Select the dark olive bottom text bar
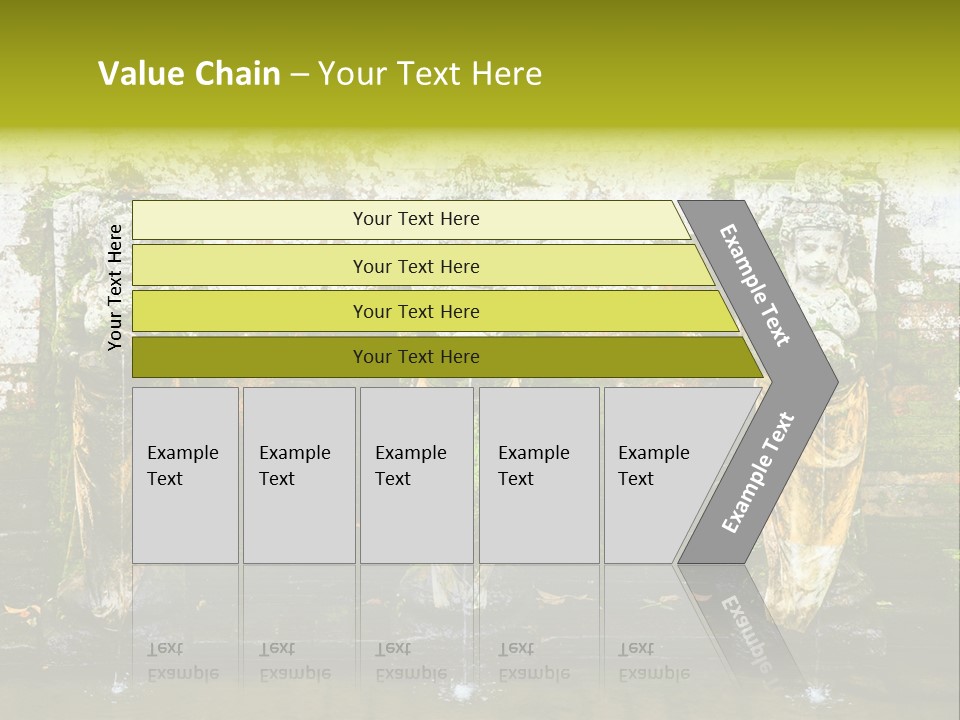 tap(415, 357)
